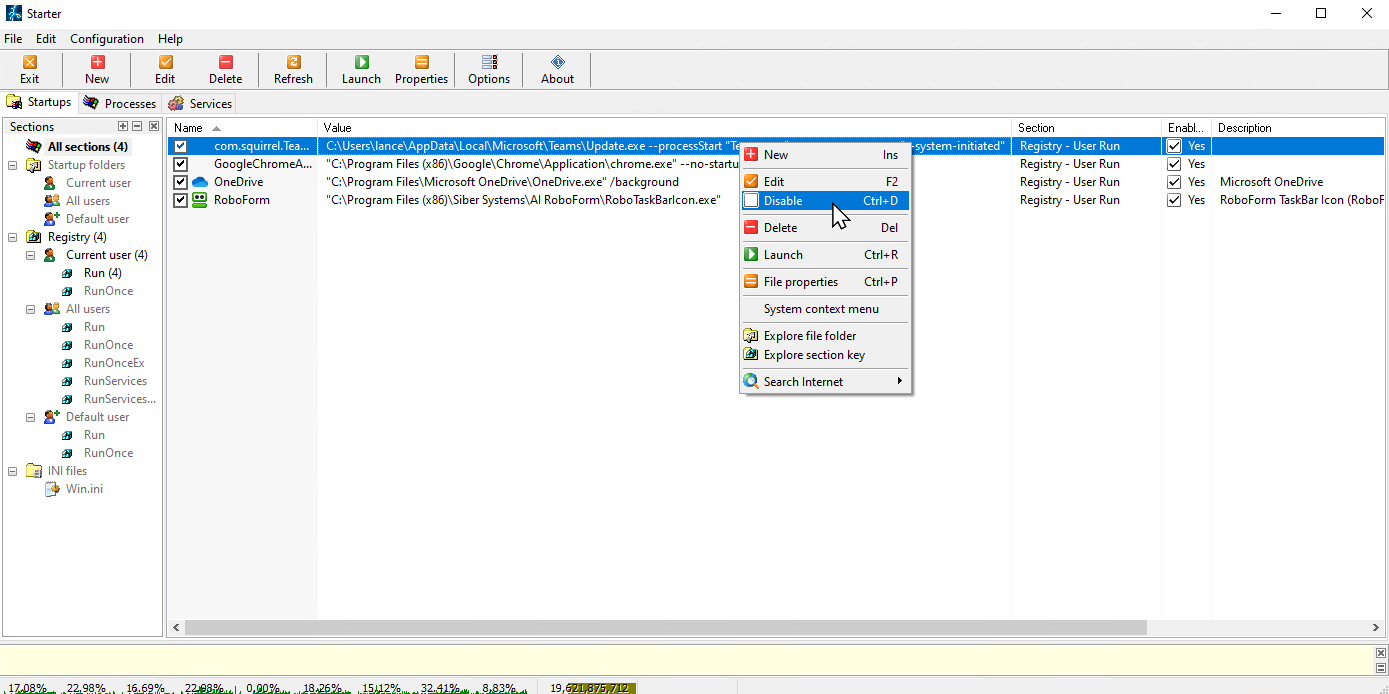Open the Configuration menu
This screenshot has height=694, width=1389.
[x=106, y=39]
